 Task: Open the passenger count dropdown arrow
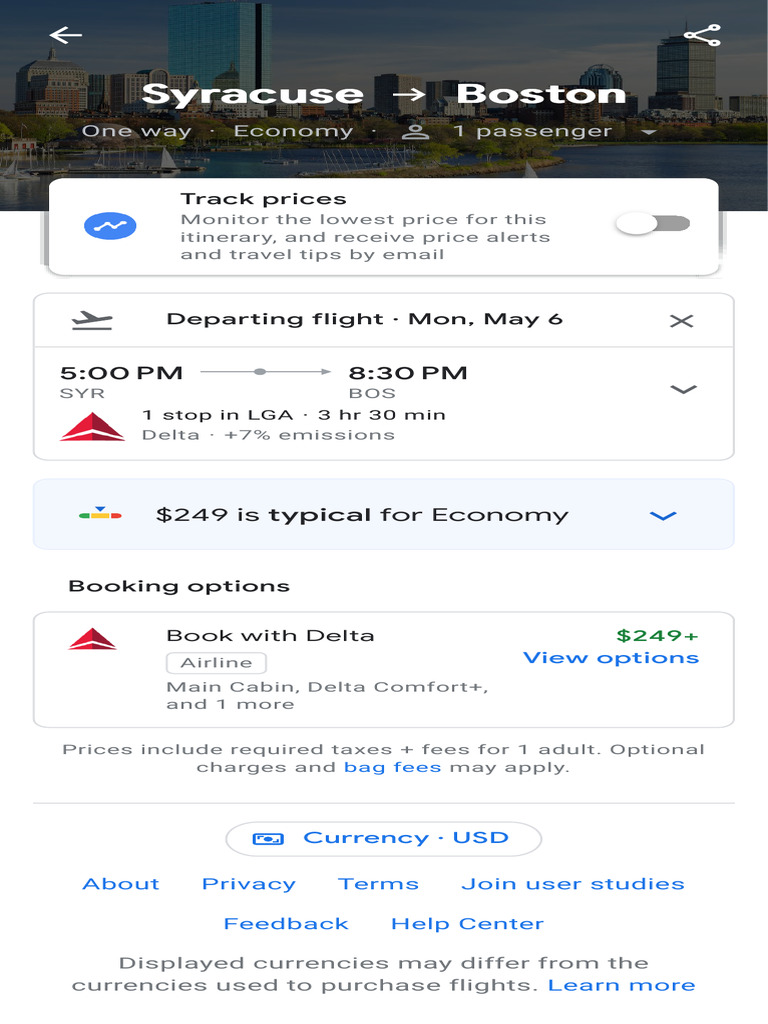tap(649, 132)
